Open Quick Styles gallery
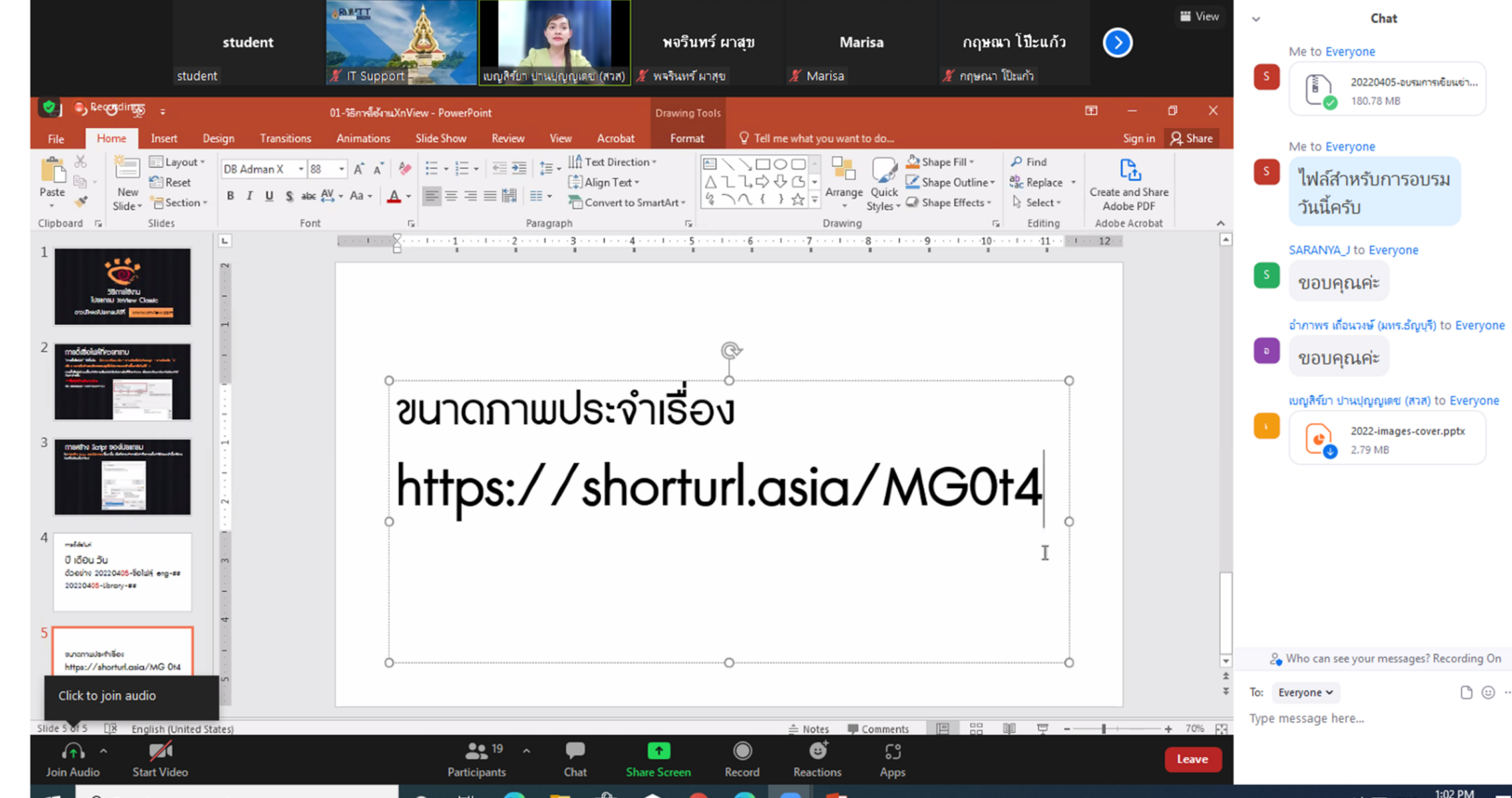This screenshot has width=1512, height=798. tap(884, 184)
